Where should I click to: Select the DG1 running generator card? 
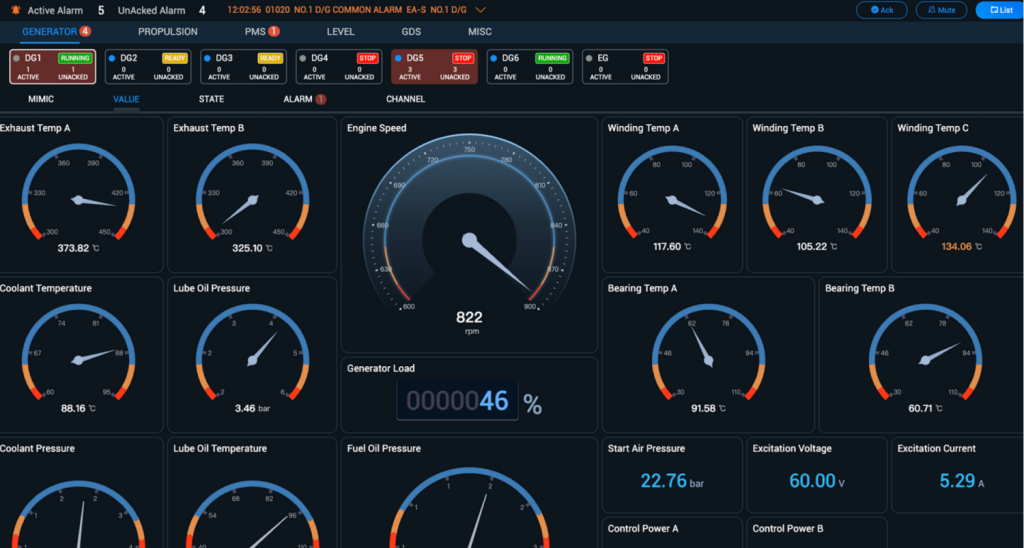coord(52,67)
